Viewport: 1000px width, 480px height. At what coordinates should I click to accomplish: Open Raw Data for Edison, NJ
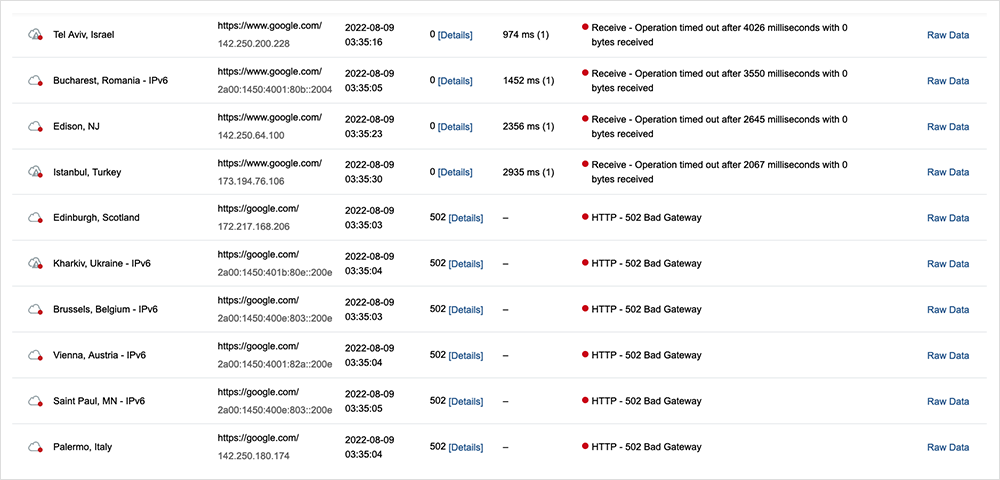tap(947, 127)
